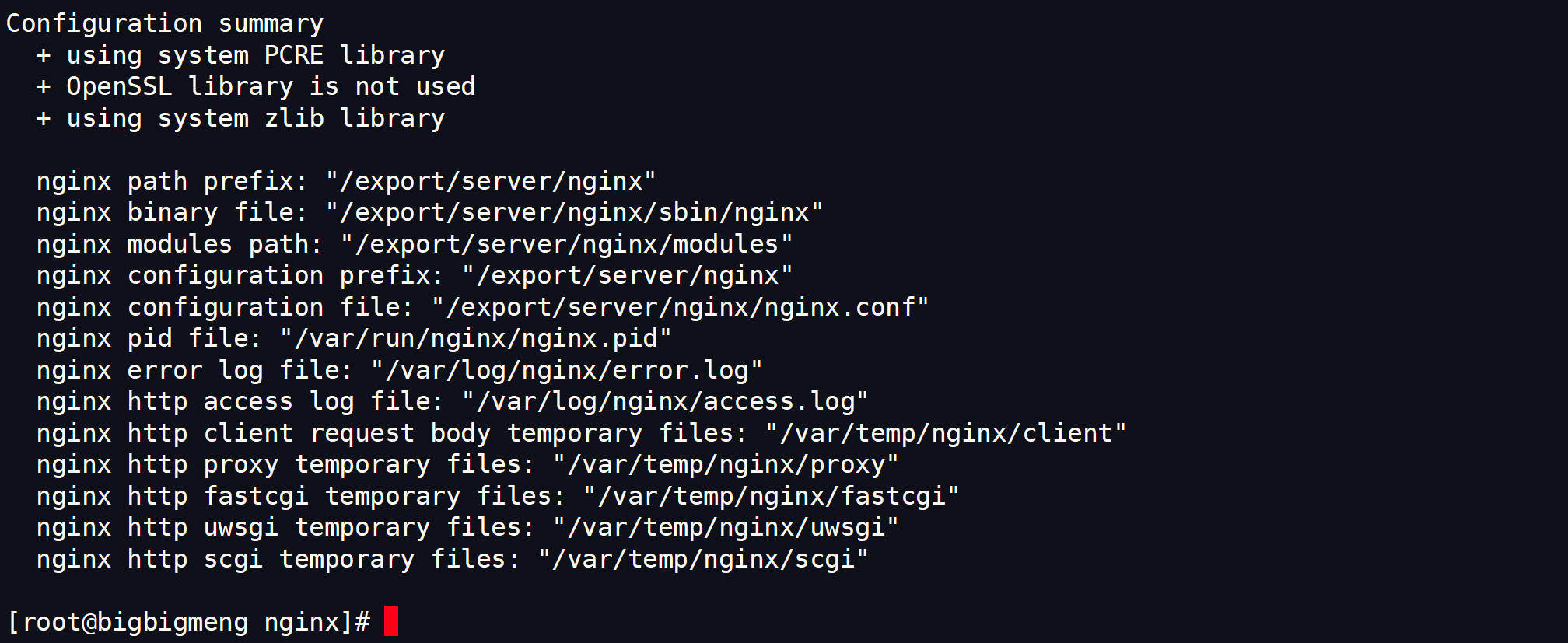Click the plus sign before PCRE line
The width and height of the screenshot is (1568, 643).
pos(44,55)
